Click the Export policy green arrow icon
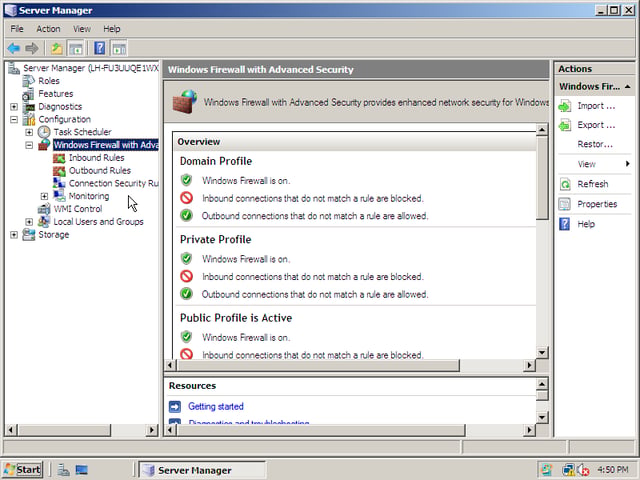 point(565,125)
